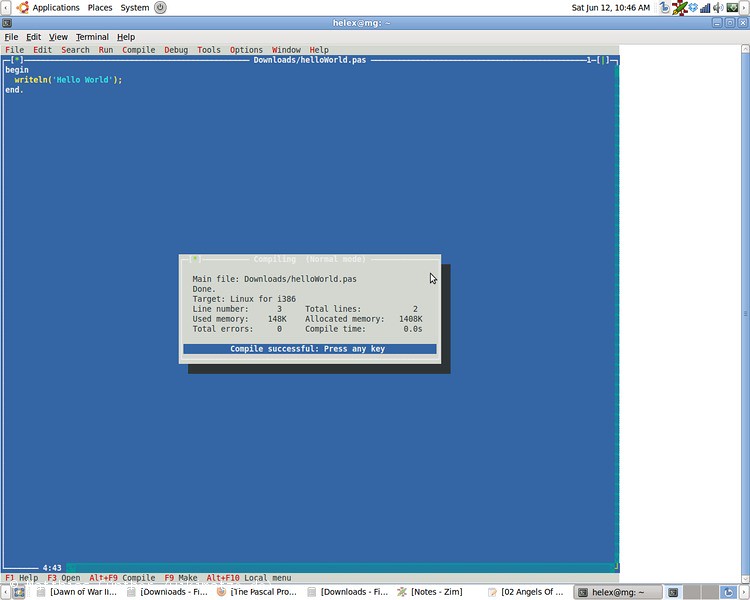Click Alt+F10 Local menu in the status line
The image size is (750, 600).
tap(249, 578)
